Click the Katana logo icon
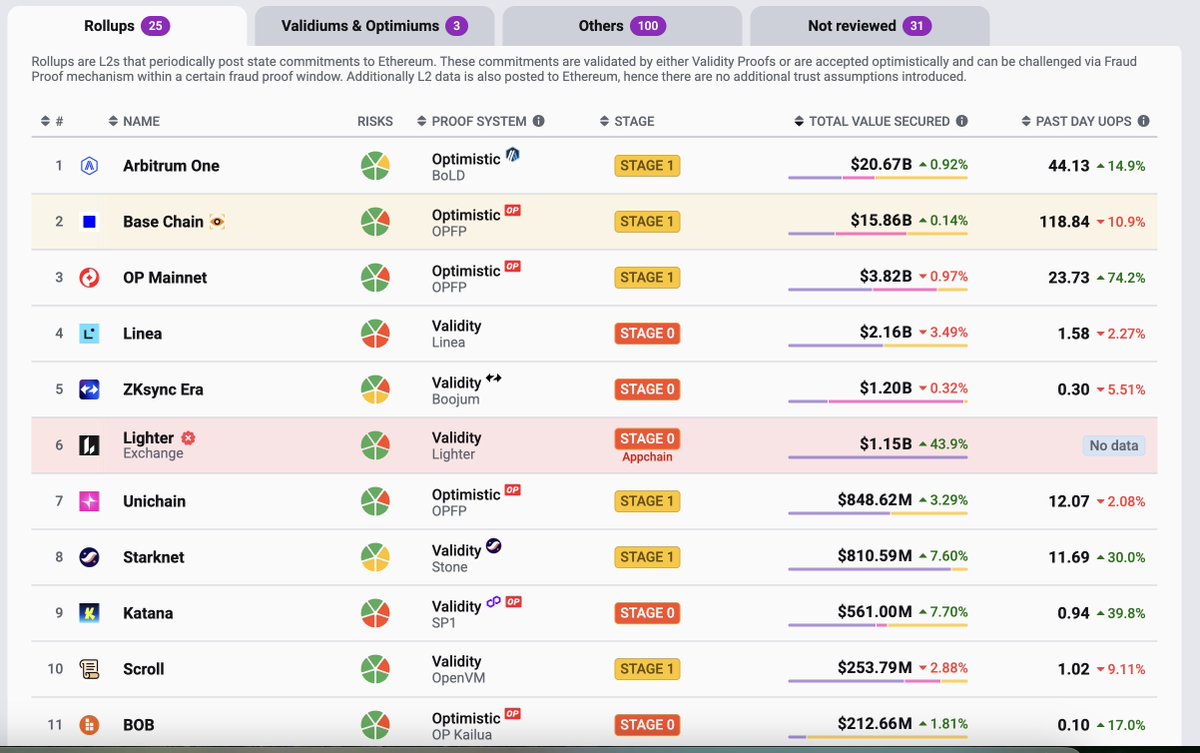1200x753 pixels. point(89,613)
